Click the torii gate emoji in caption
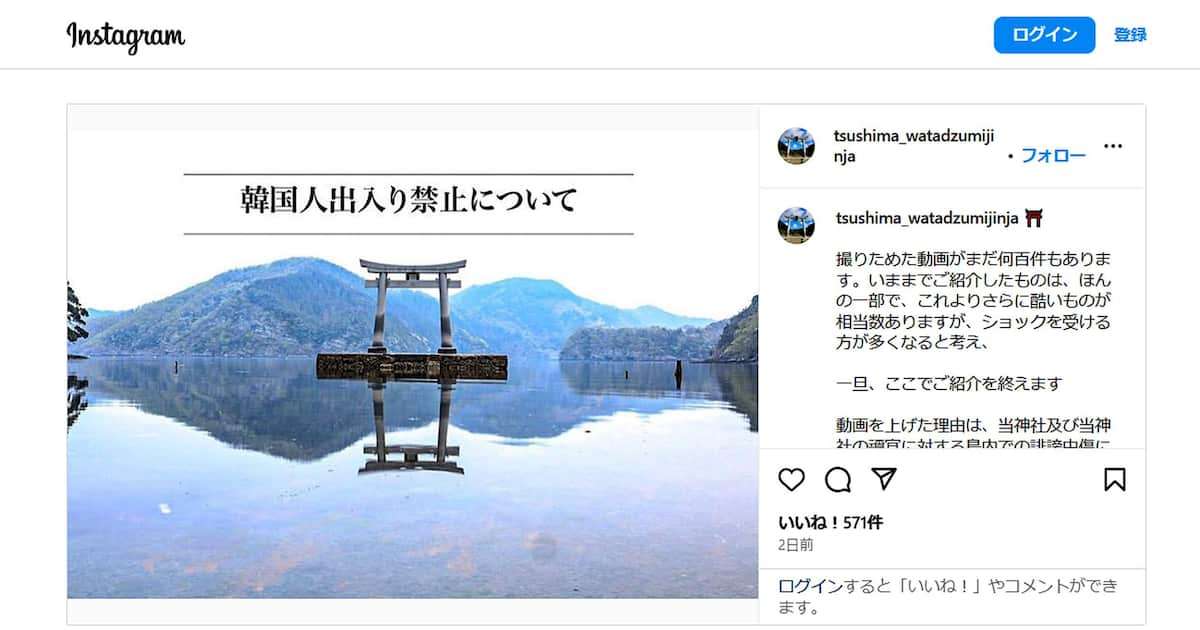Image resolution: width=1200 pixels, height=630 pixels. tap(1034, 218)
